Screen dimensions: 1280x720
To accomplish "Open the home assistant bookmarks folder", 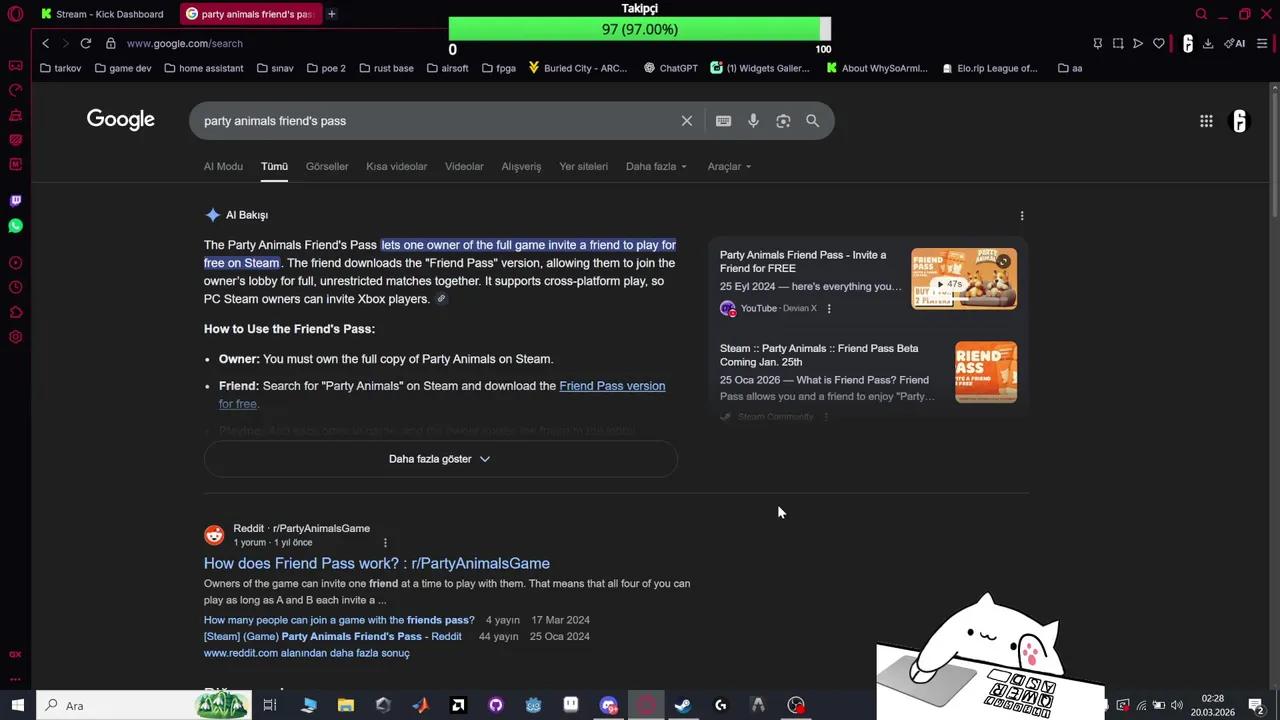I will pos(204,68).
